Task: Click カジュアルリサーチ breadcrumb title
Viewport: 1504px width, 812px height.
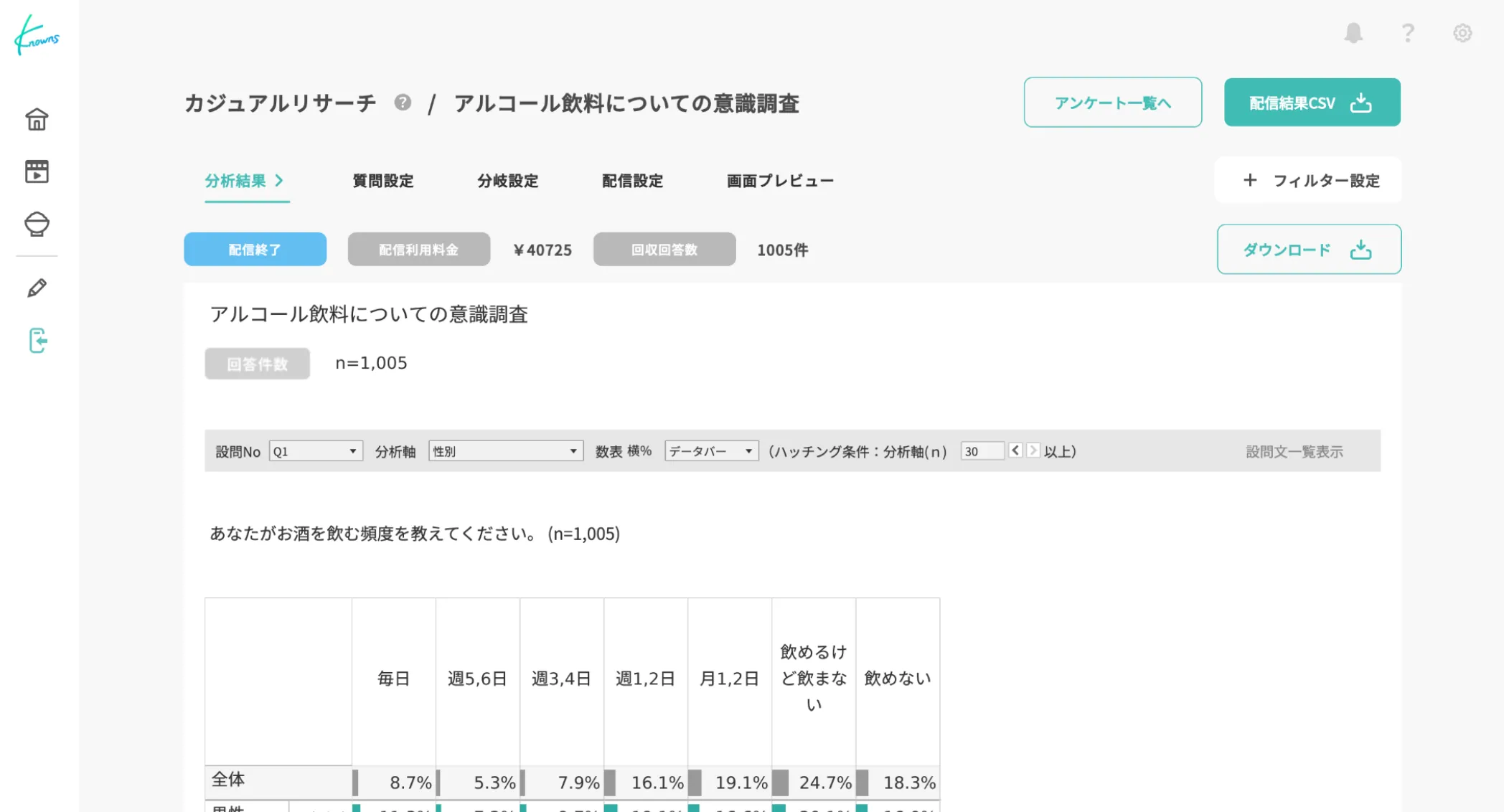Action: point(280,103)
